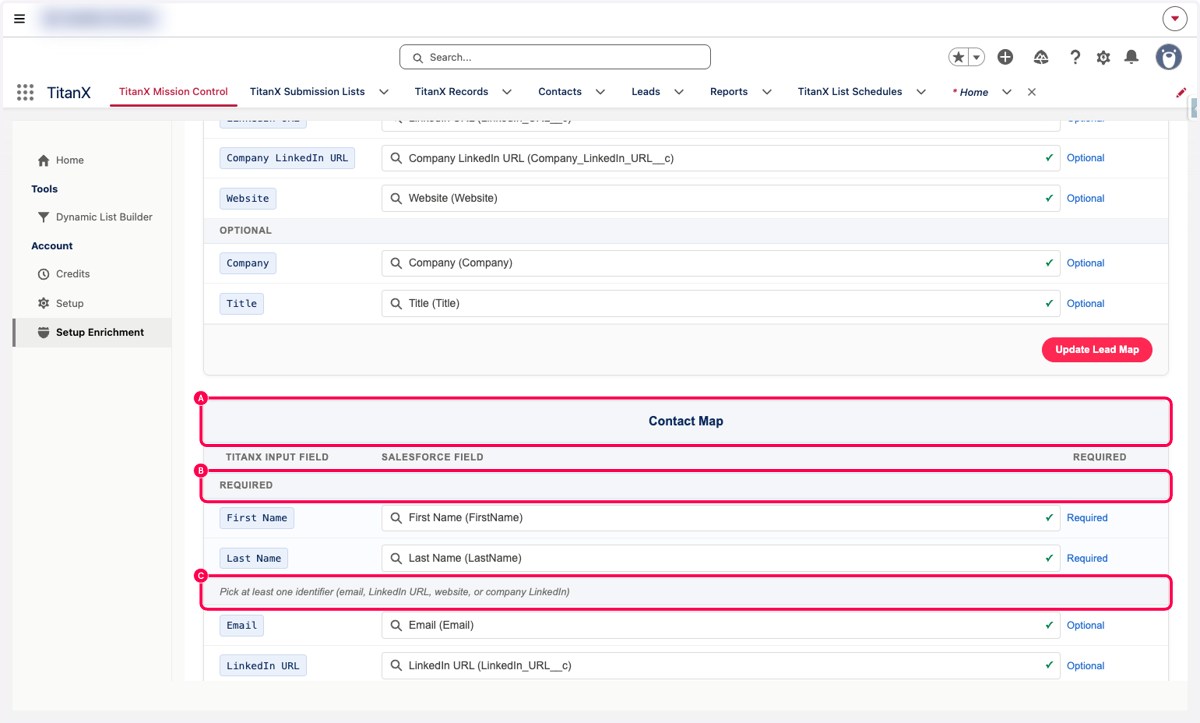
Task: Expand the Home tab chevron
Action: pos(1007,92)
